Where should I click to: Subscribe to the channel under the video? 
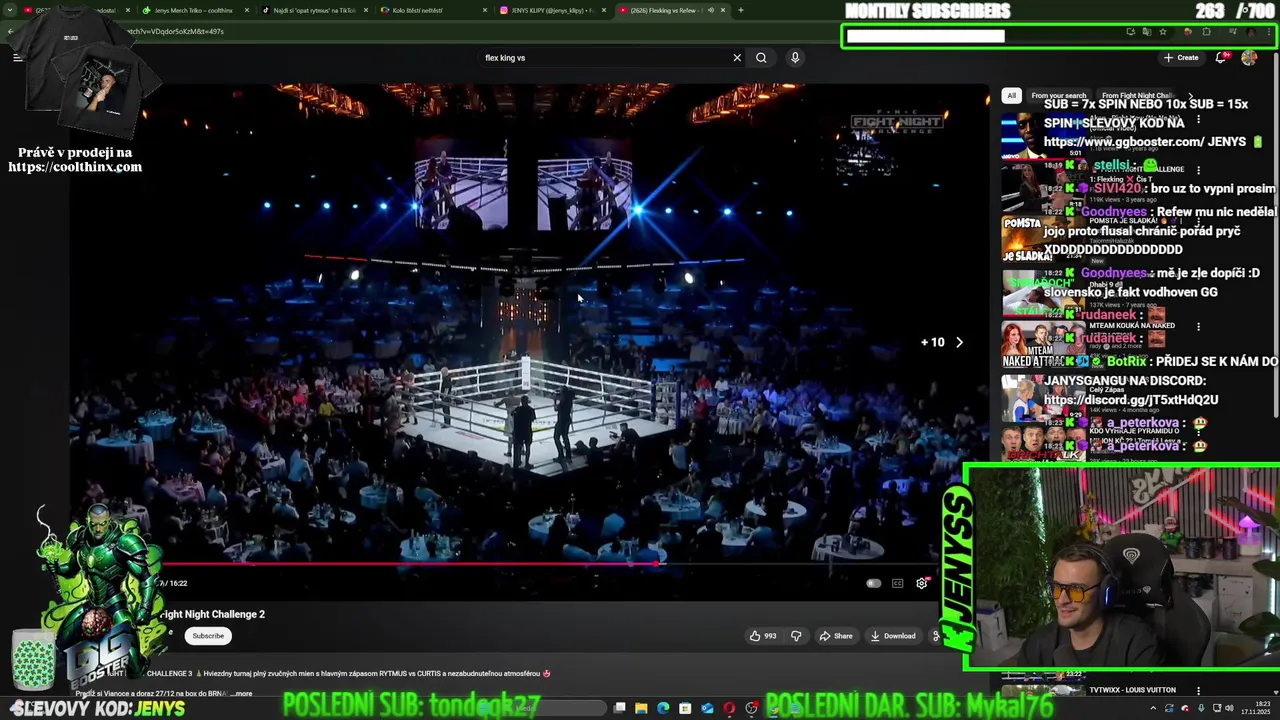(208, 636)
